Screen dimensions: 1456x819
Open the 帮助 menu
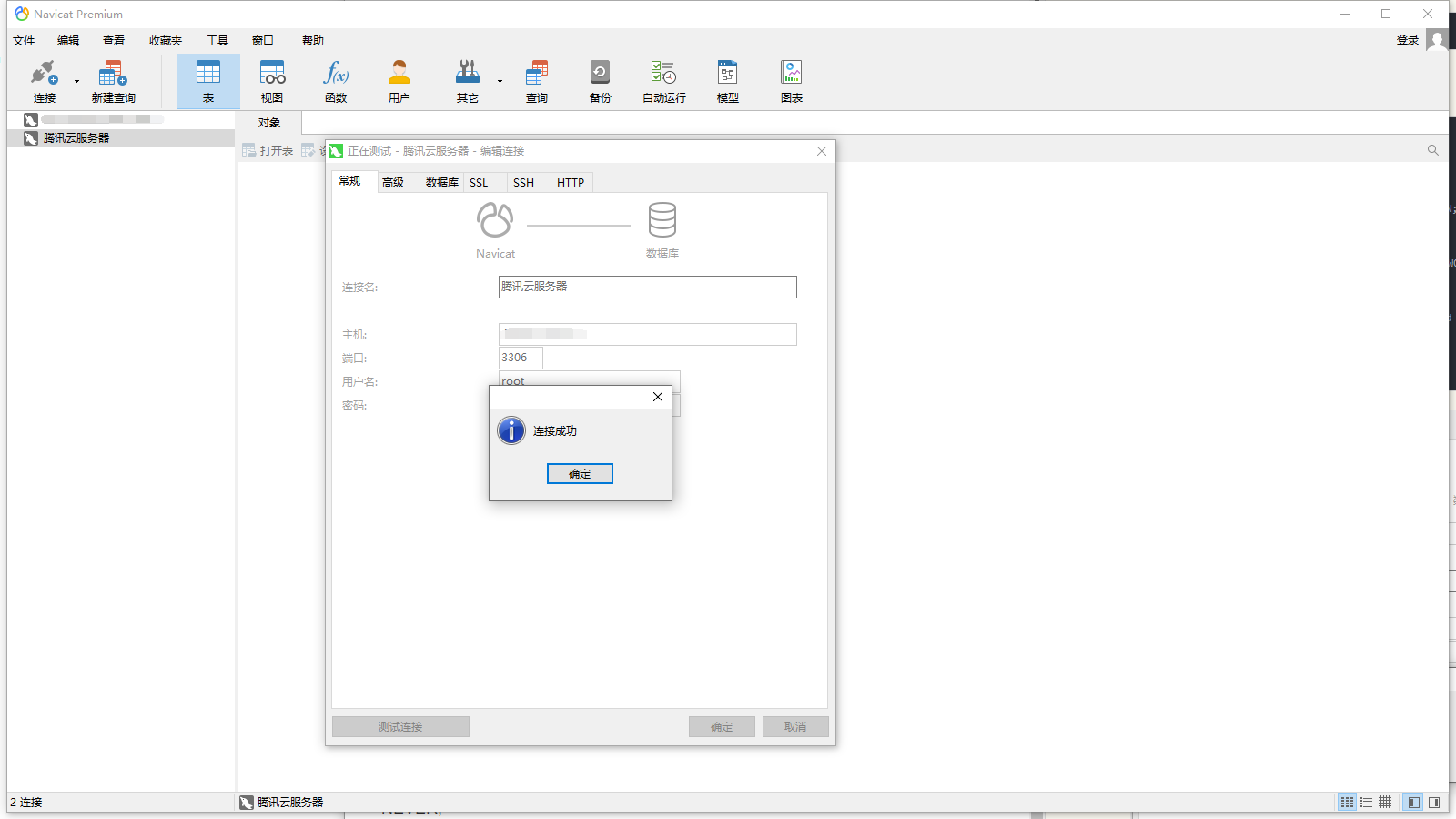click(313, 41)
